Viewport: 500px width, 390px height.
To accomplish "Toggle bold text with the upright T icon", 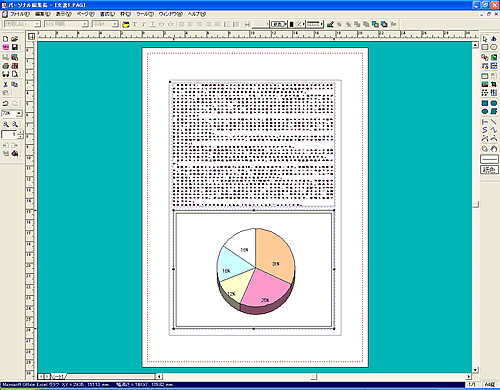I will click(135, 24).
